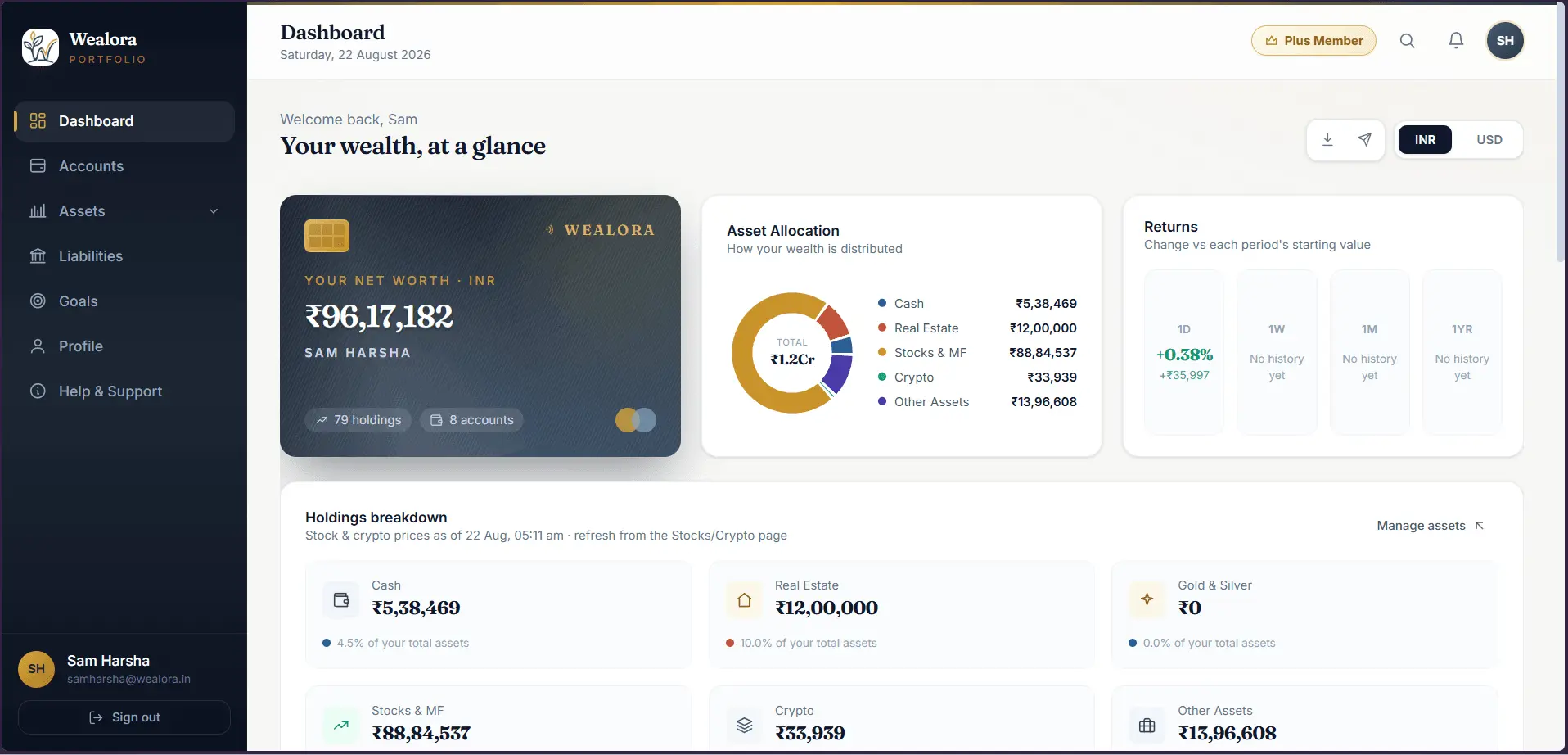This screenshot has height=755, width=1568.
Task: Click the Cash wallet icon in Holdings breakdown
Action: (x=341, y=600)
